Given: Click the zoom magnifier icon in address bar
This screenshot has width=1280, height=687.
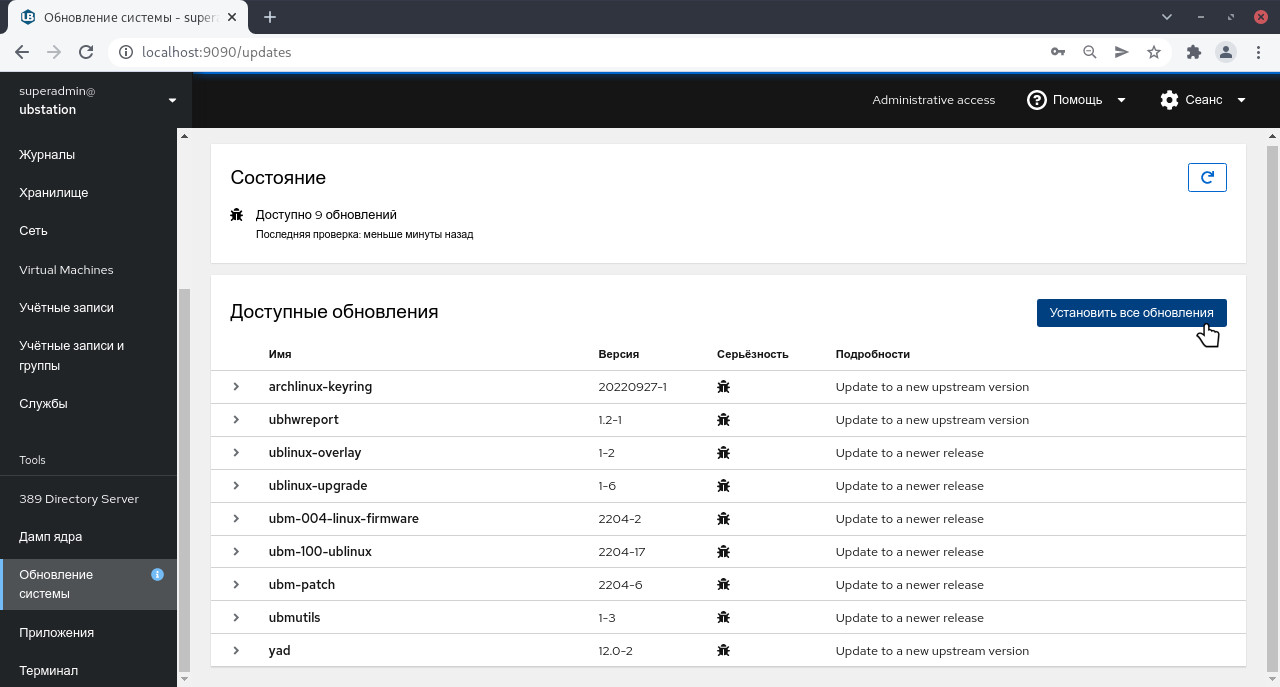Looking at the screenshot, I should pyautogui.click(x=1089, y=52).
